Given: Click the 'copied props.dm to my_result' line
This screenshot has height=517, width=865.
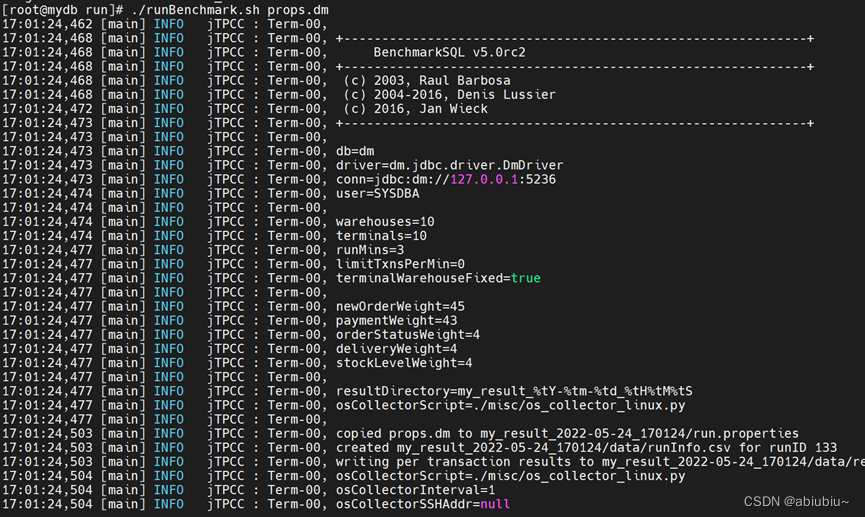Looking at the screenshot, I should 567,434.
